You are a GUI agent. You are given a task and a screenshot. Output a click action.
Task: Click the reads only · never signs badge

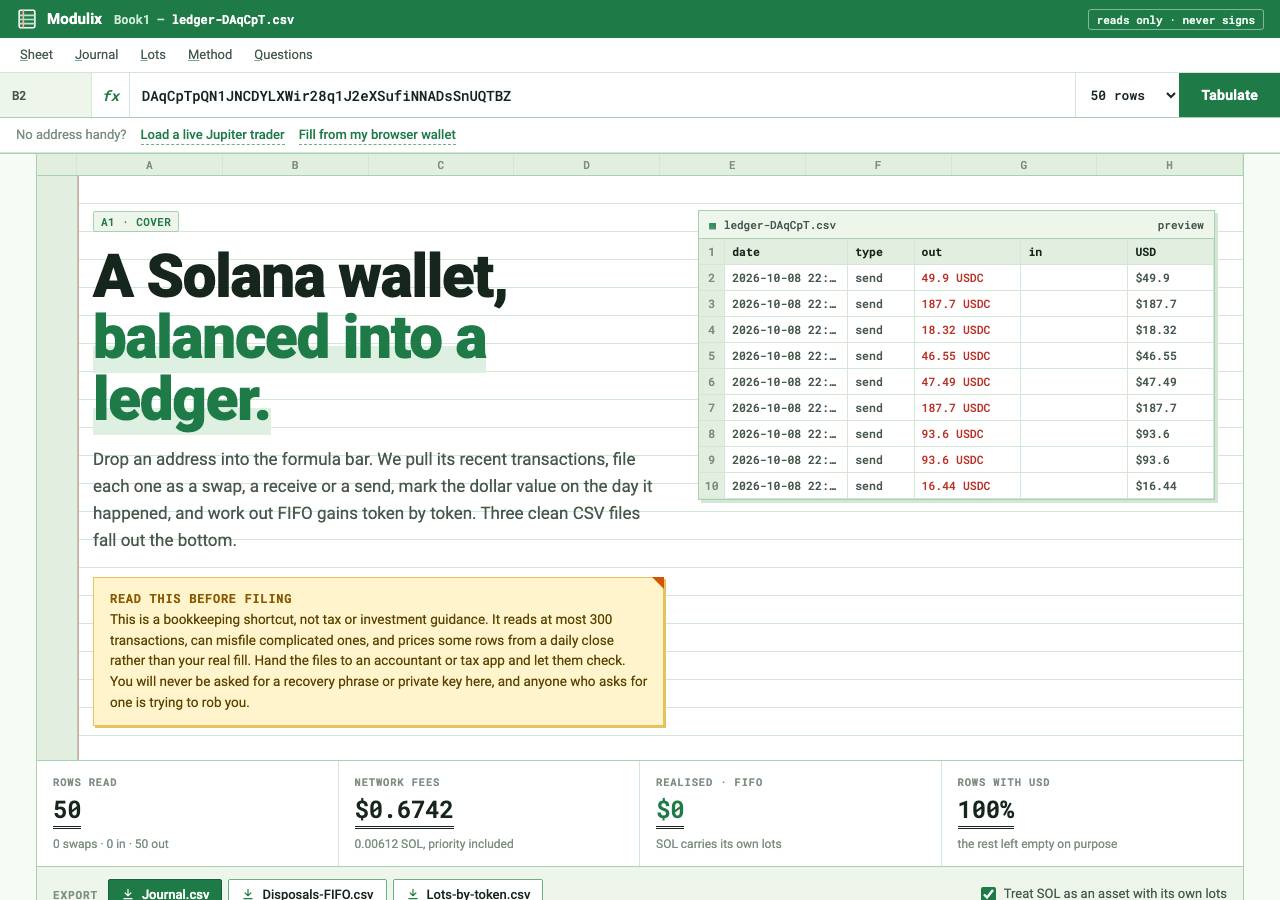click(1175, 19)
